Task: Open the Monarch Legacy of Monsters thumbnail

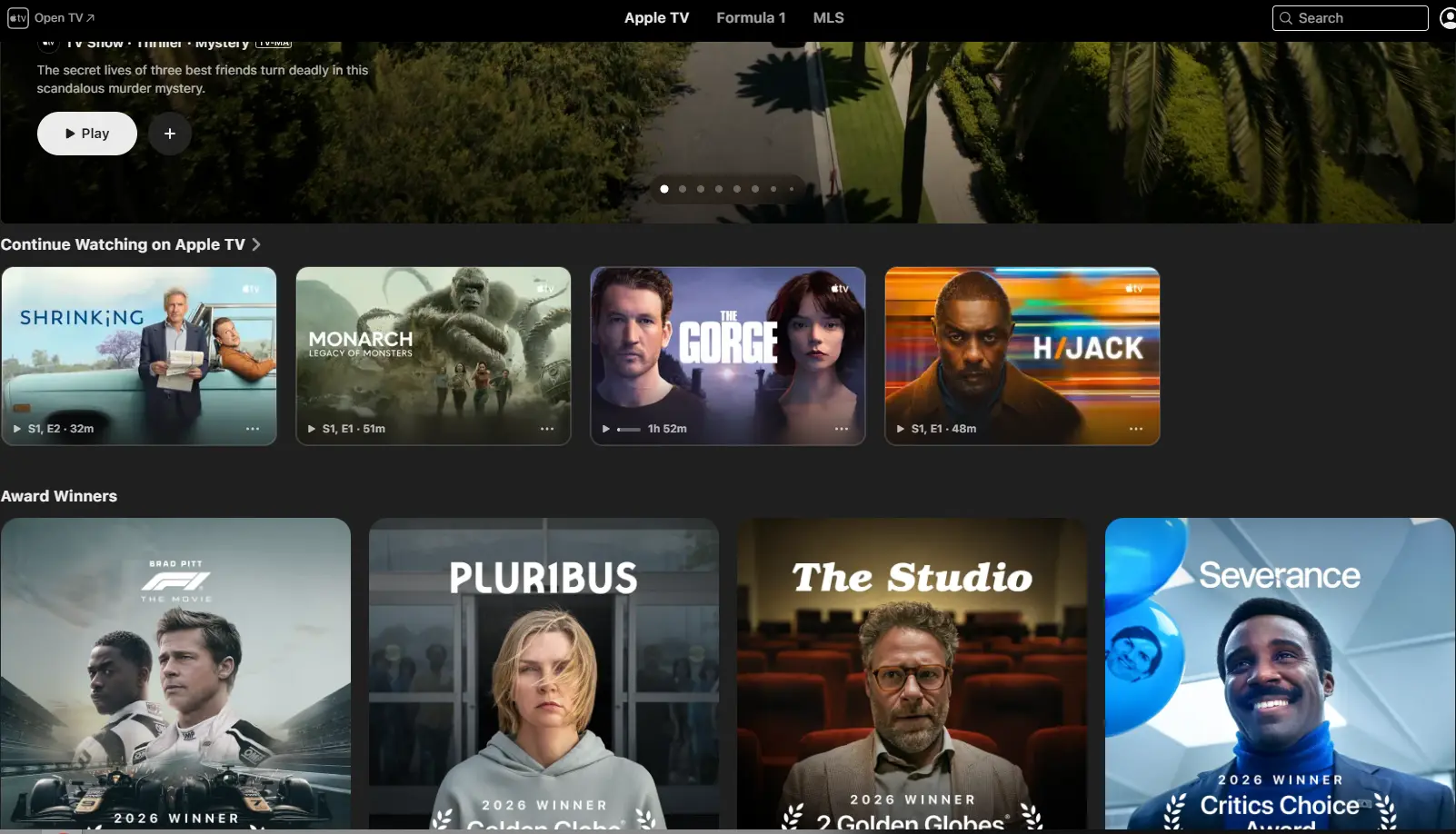Action: click(434, 356)
